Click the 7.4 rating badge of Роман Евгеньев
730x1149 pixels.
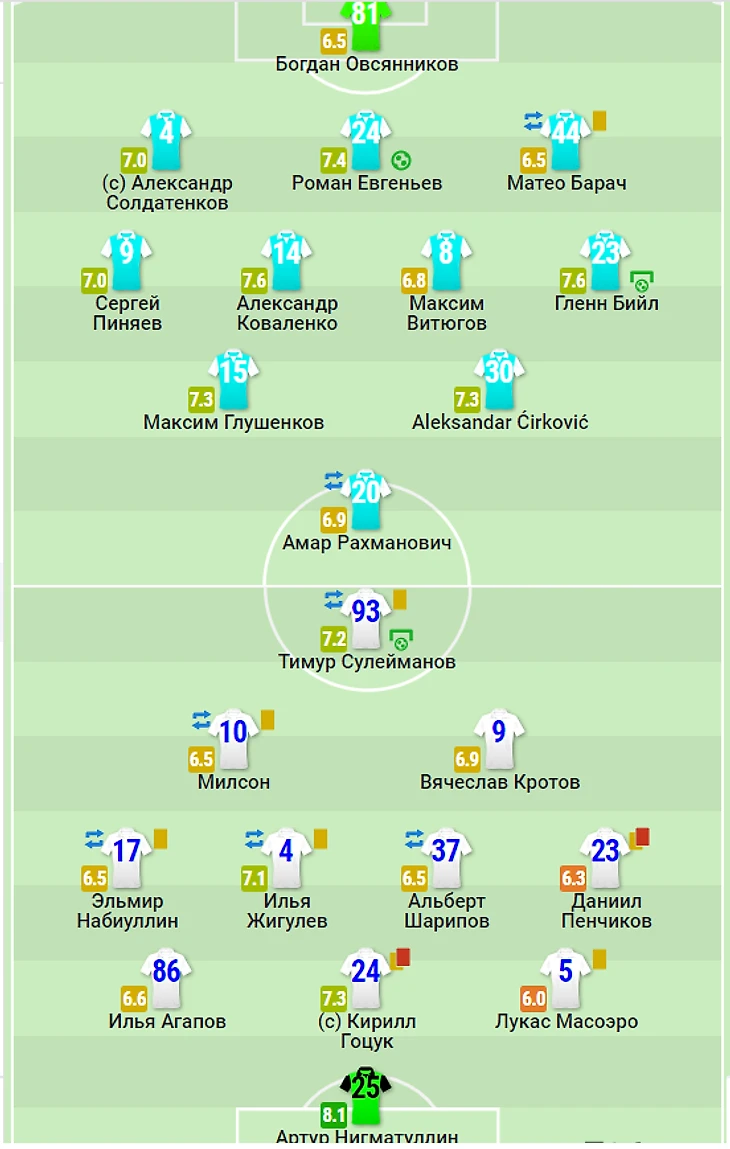click(x=334, y=159)
